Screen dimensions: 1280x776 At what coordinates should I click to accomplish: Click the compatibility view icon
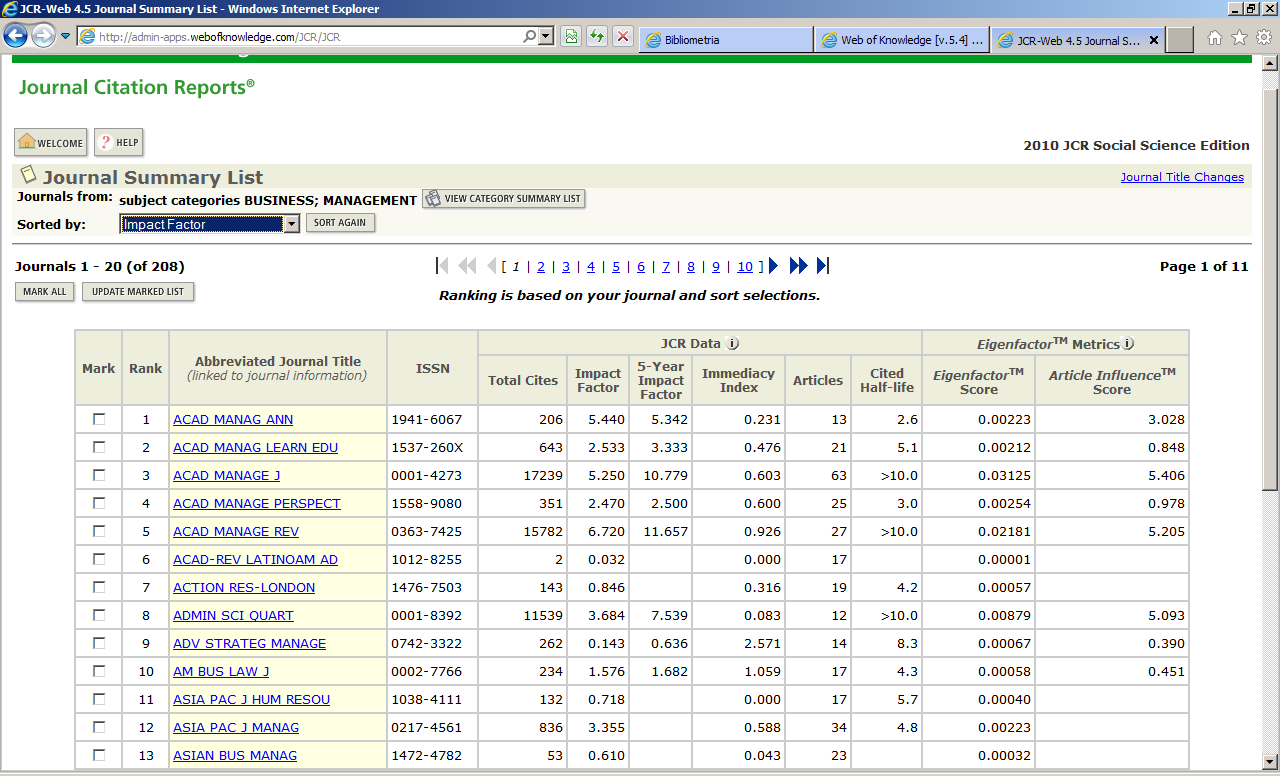570,37
